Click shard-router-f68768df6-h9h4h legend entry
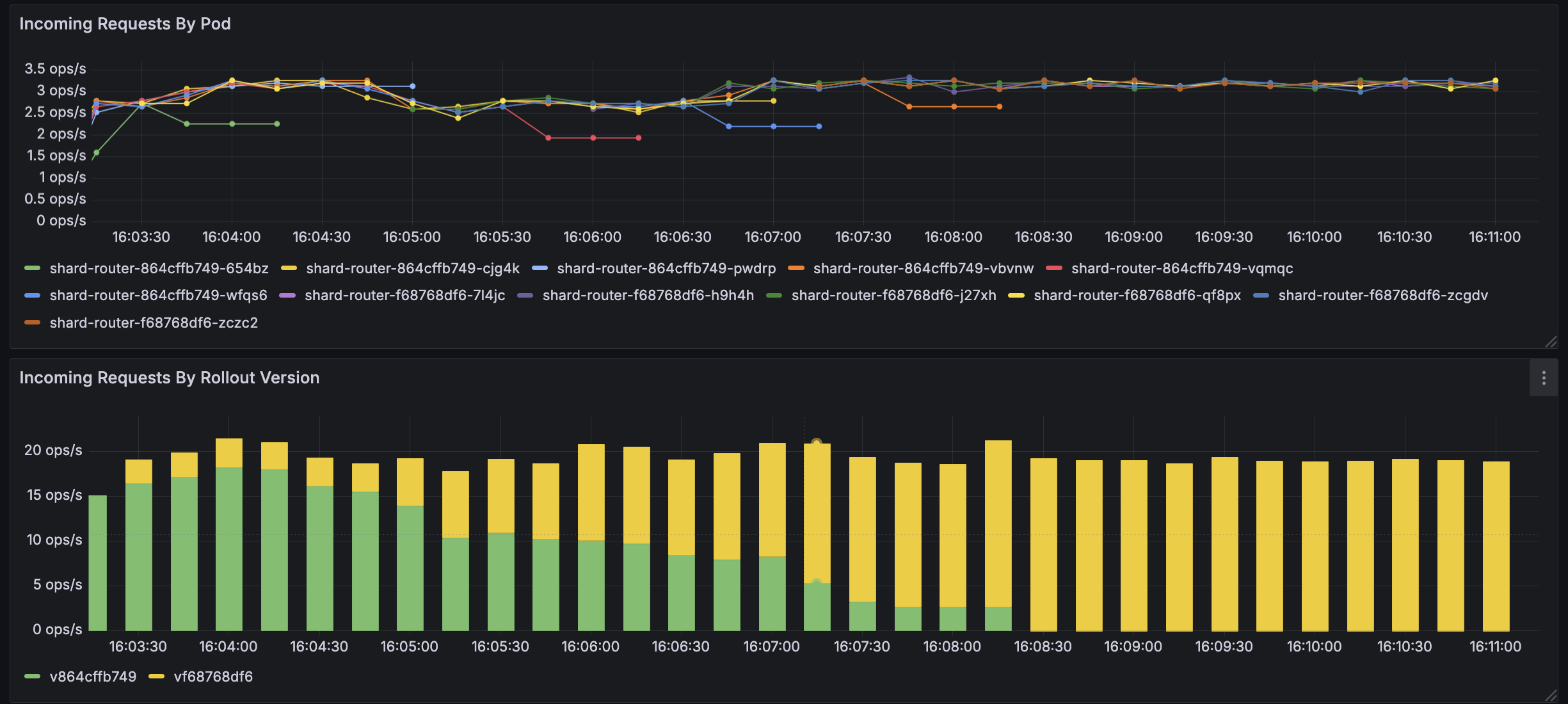1568x704 pixels. [648, 296]
